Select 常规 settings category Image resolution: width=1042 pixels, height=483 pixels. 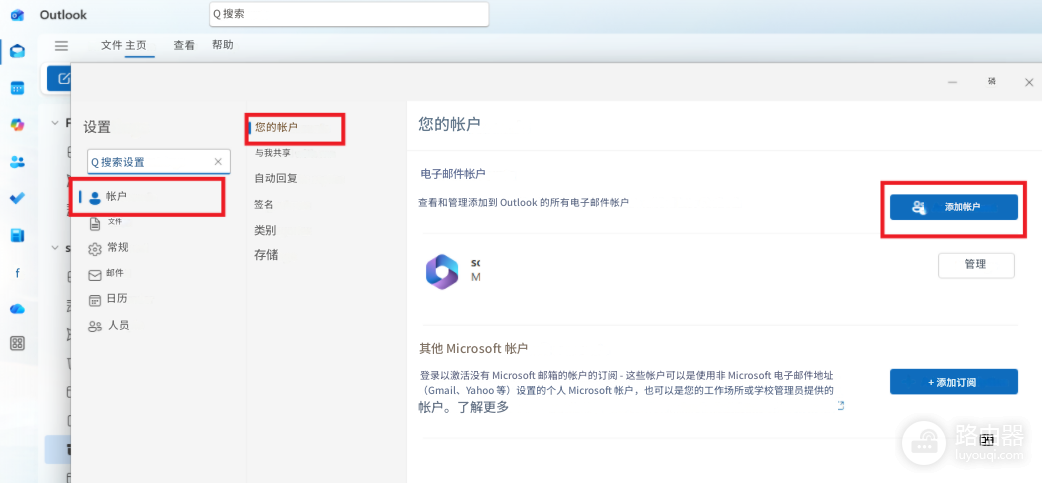coord(118,247)
